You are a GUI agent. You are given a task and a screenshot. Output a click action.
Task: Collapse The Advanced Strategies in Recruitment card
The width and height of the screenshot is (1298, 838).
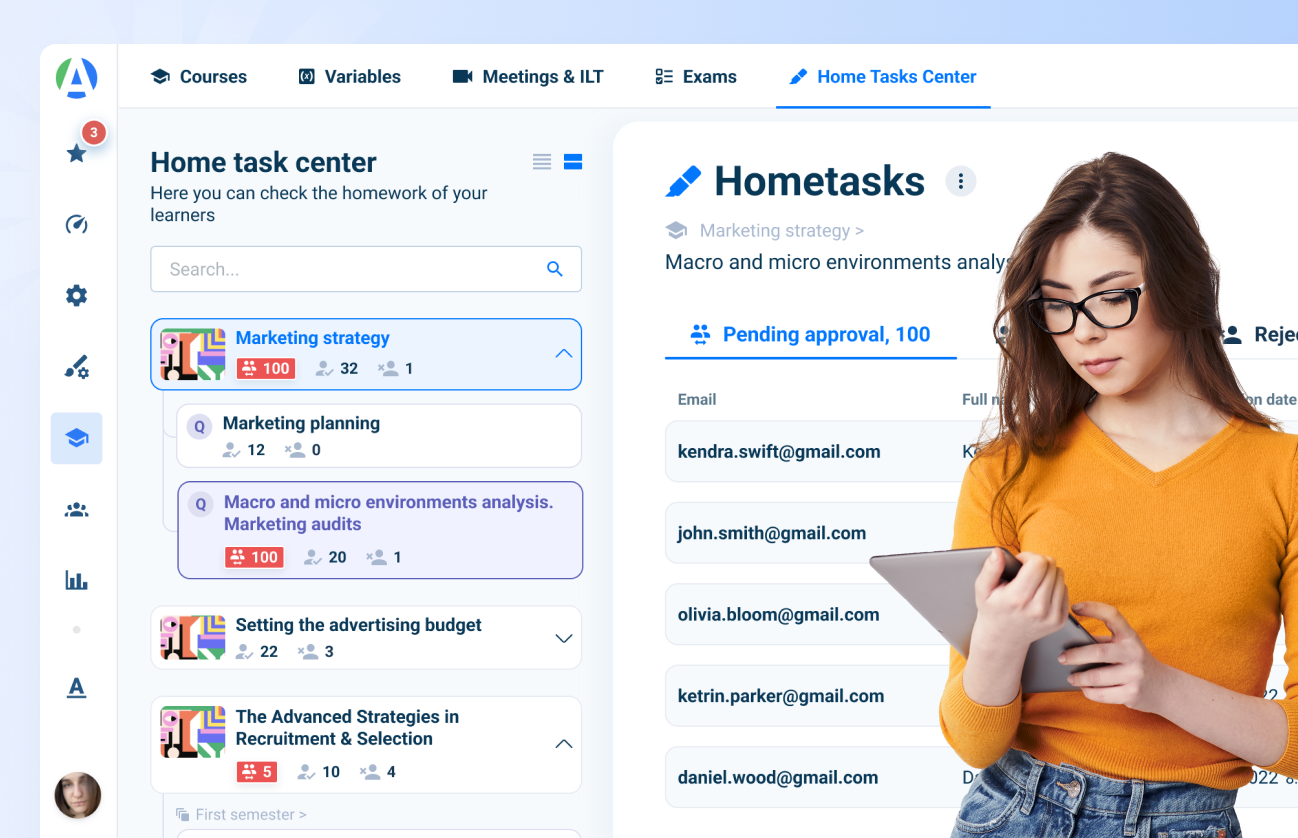[x=563, y=744]
